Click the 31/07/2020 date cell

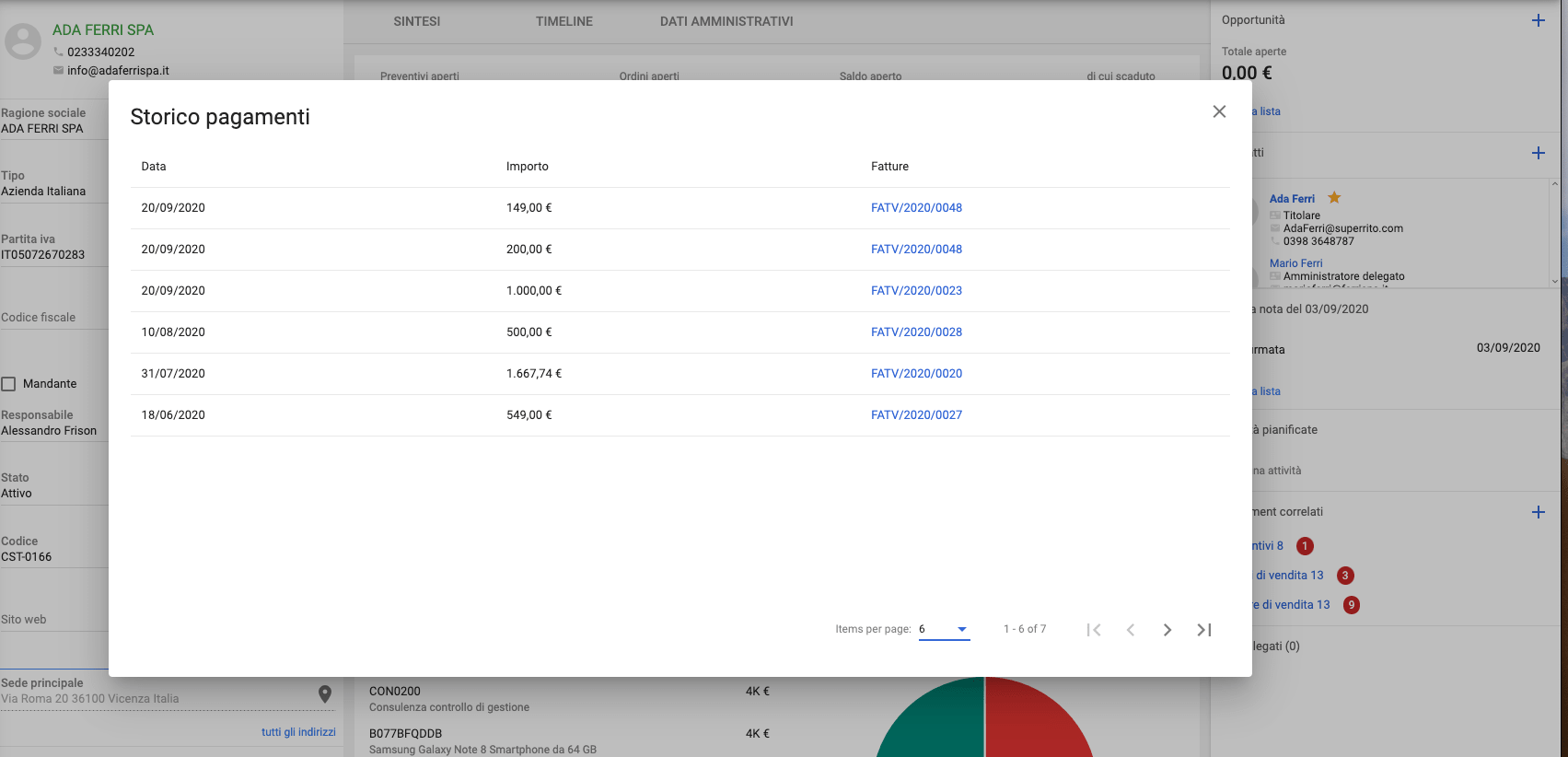(x=173, y=374)
